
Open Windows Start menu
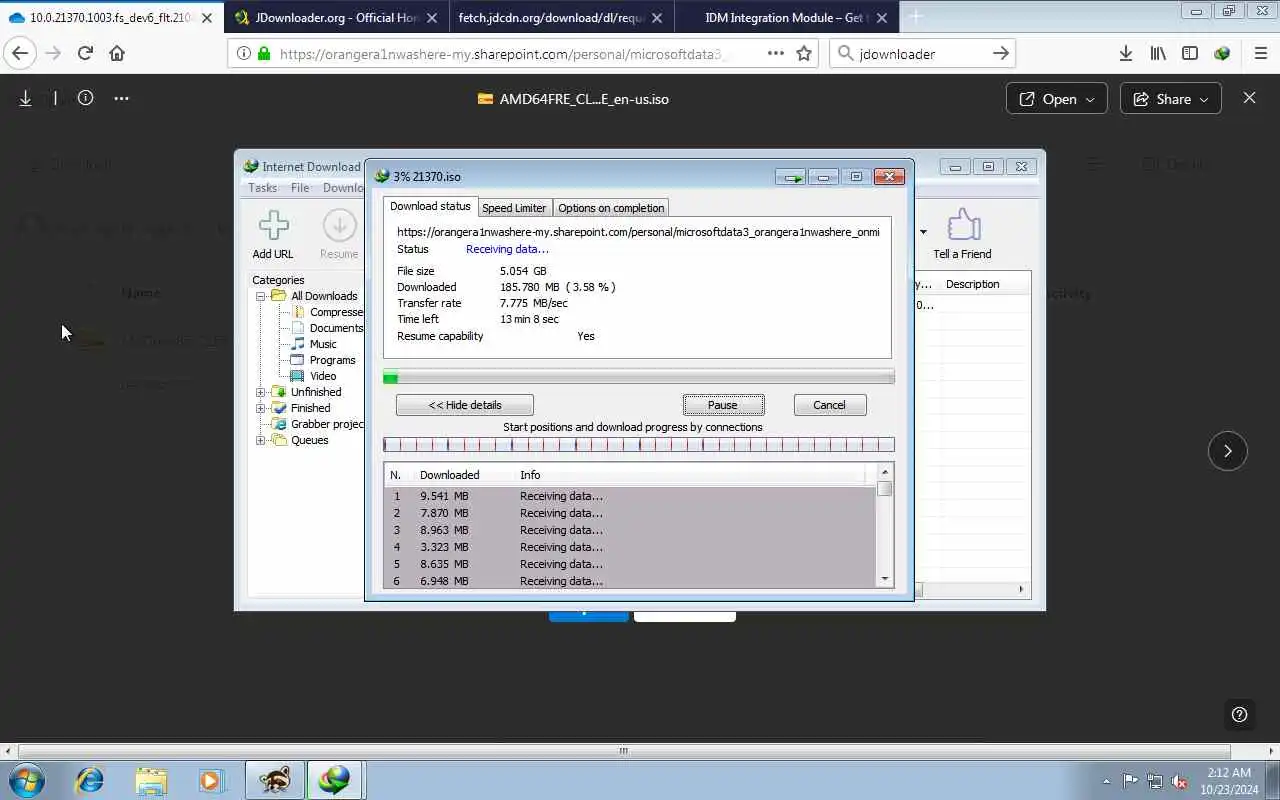pos(26,780)
